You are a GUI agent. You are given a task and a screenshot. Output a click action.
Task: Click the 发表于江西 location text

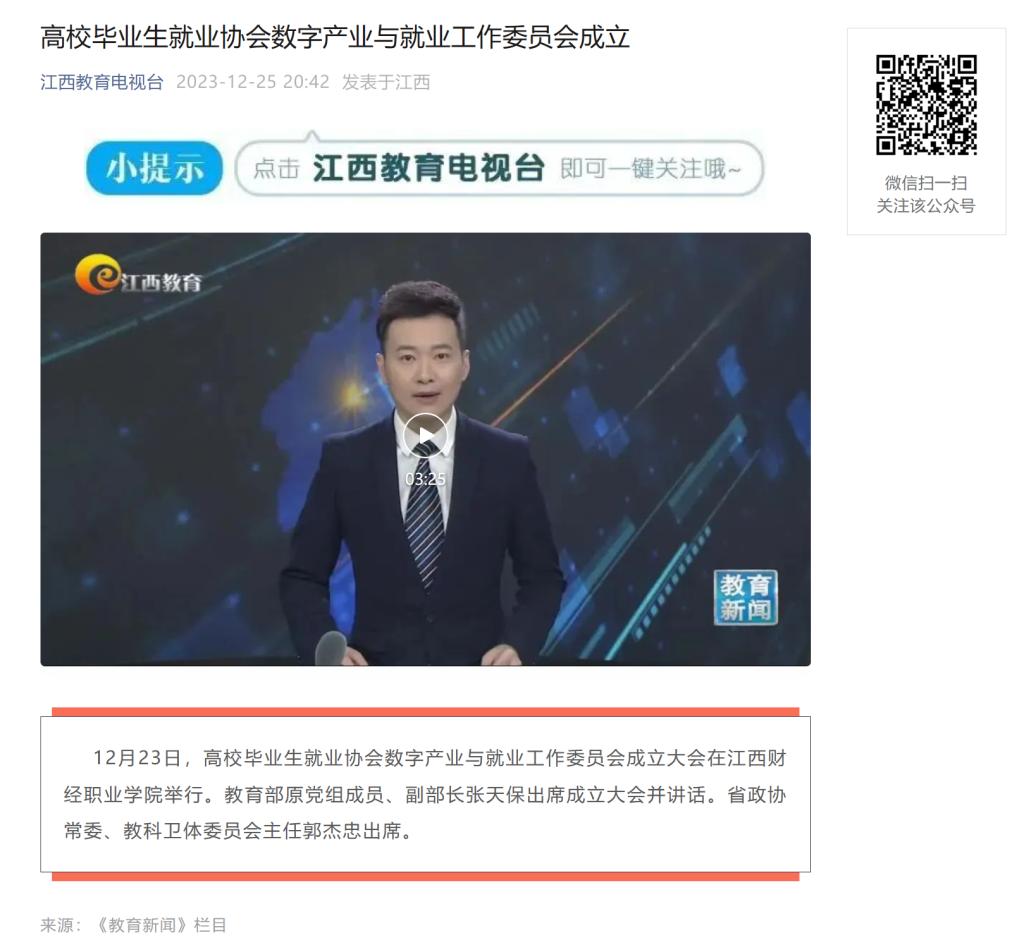click(x=386, y=82)
